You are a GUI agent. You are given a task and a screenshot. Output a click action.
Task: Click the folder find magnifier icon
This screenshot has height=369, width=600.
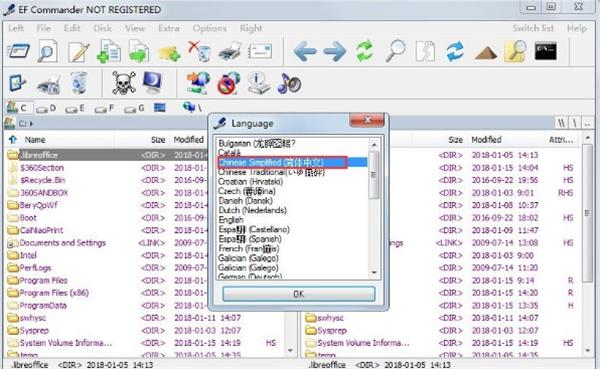pos(515,51)
